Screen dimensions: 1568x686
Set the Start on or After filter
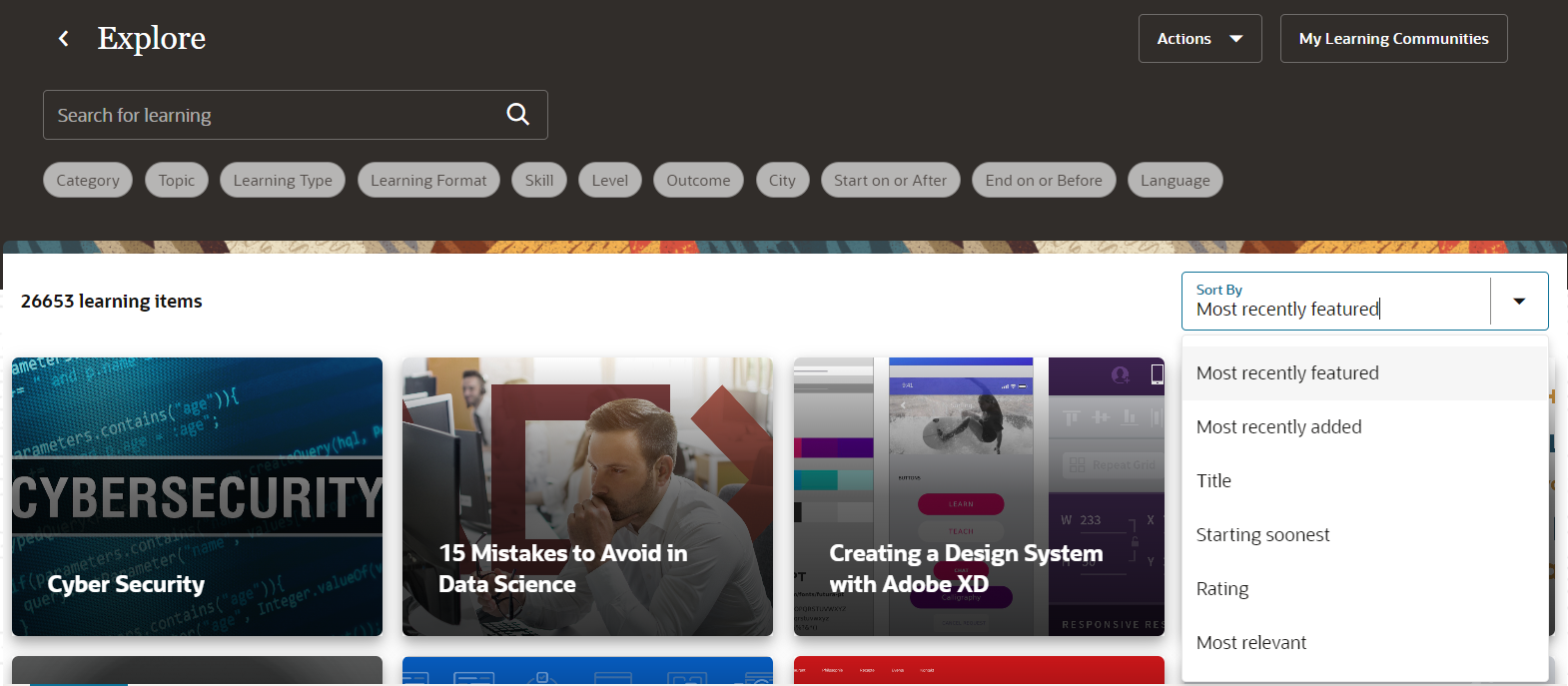(x=891, y=180)
